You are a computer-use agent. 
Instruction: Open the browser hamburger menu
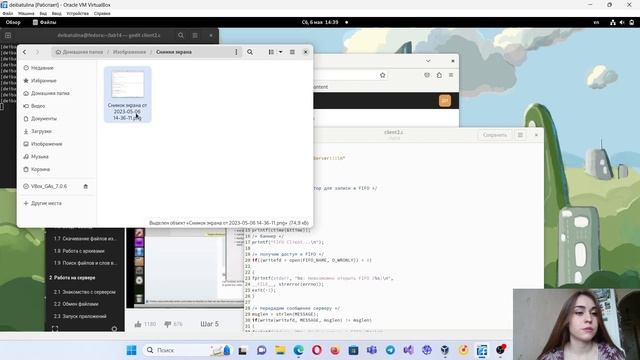(x=451, y=75)
